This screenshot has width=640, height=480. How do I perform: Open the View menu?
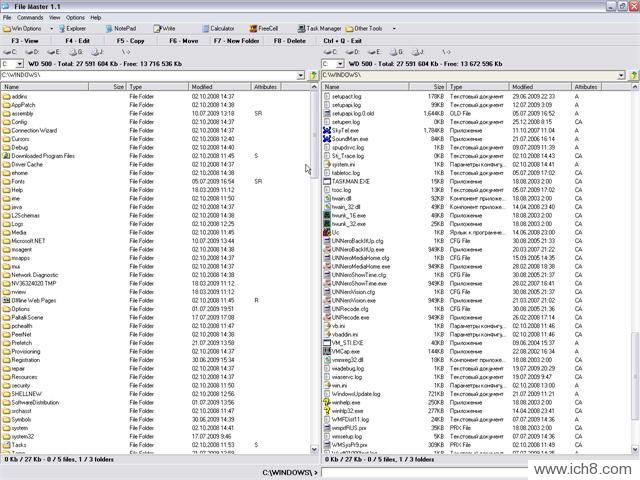click(54, 18)
